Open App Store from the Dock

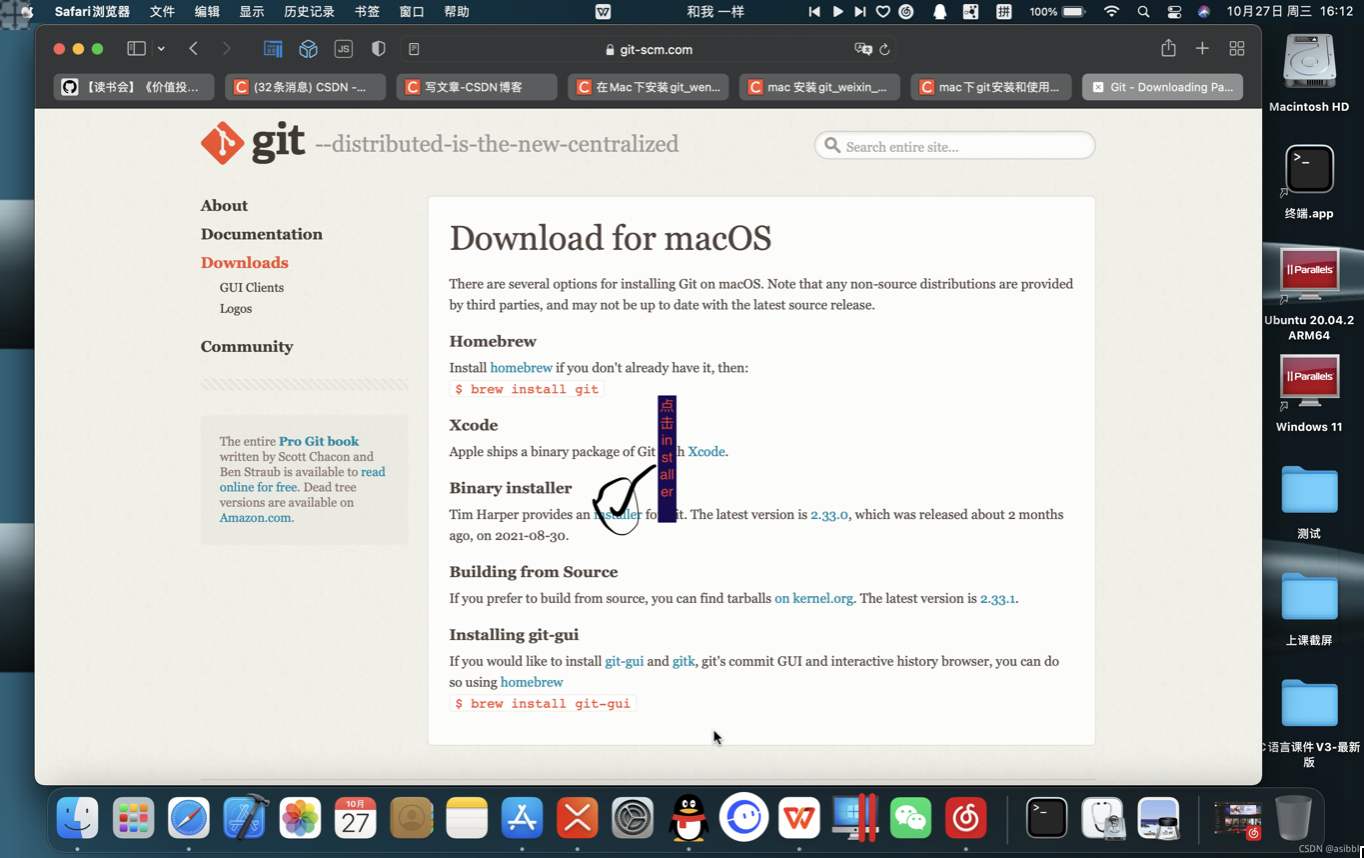click(x=522, y=818)
